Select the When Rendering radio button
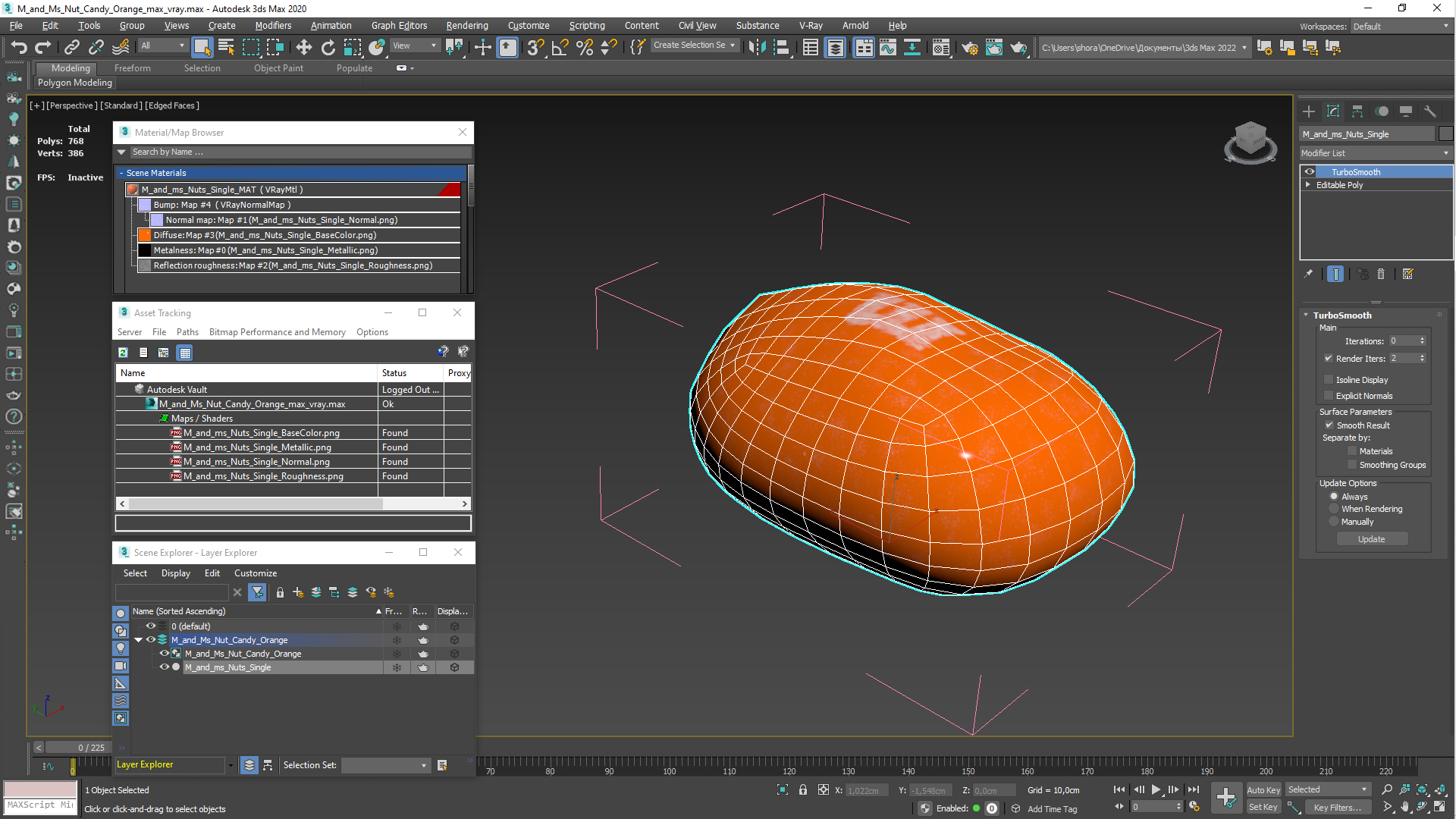Screen dimensions: 1456x819 pyautogui.click(x=1334, y=509)
